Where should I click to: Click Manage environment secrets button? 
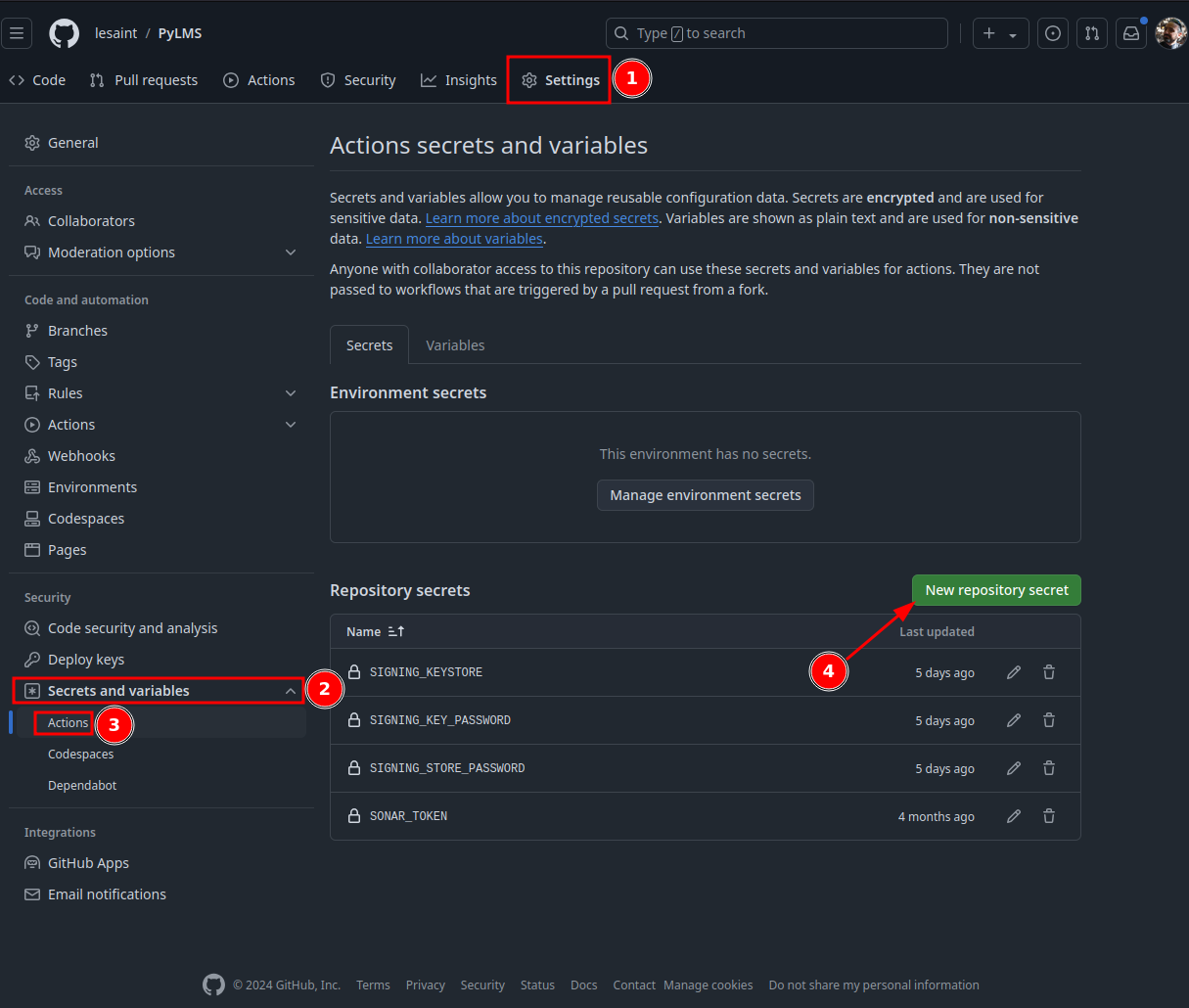(x=706, y=495)
